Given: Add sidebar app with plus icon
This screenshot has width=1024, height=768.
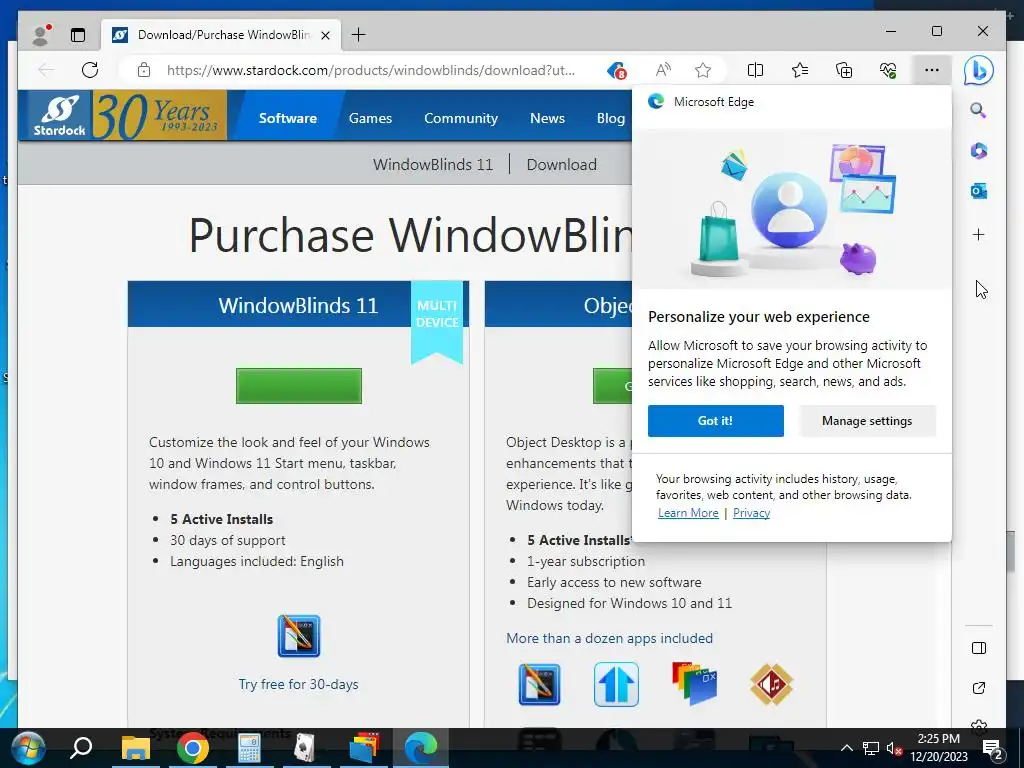Looking at the screenshot, I should click(x=978, y=234).
